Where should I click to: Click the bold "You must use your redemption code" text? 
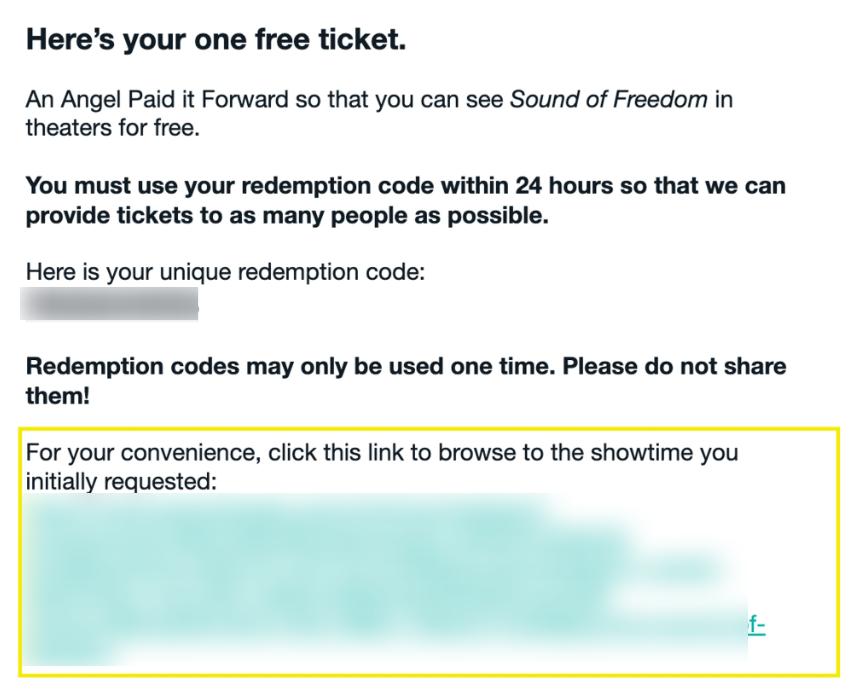click(230, 186)
